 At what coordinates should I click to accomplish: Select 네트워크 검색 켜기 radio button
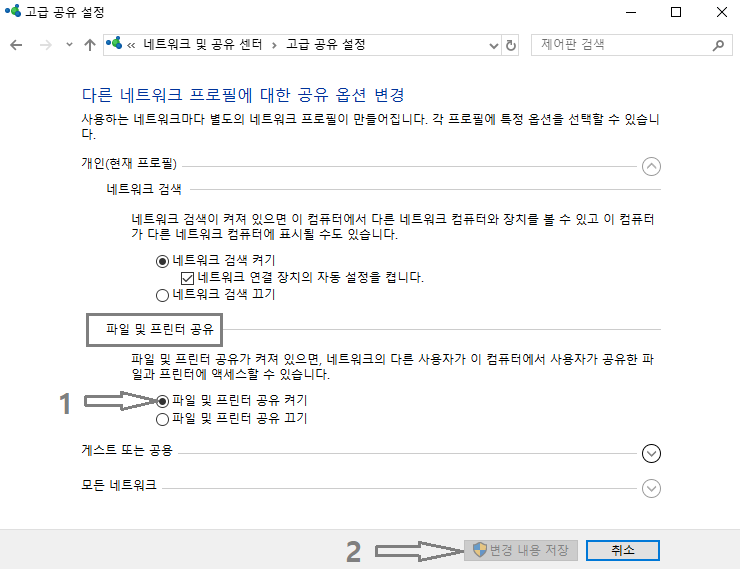[162, 261]
